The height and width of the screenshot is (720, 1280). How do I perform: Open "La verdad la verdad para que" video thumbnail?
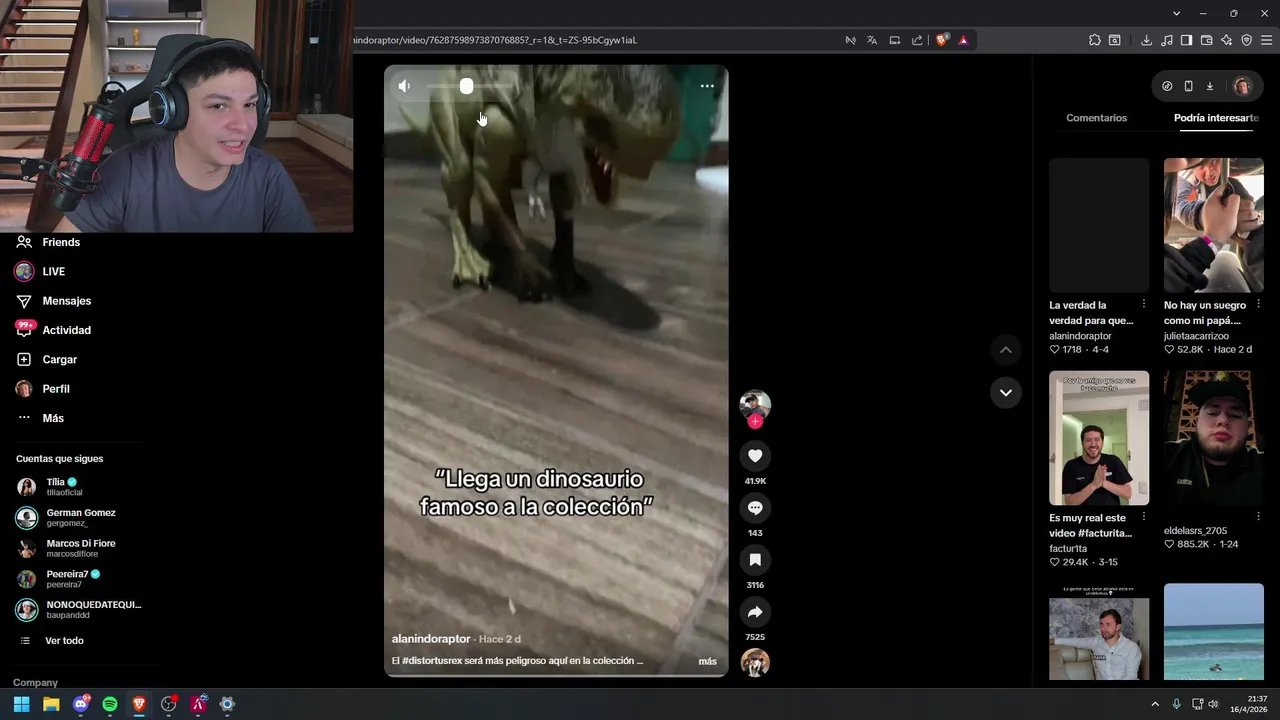click(x=1099, y=225)
